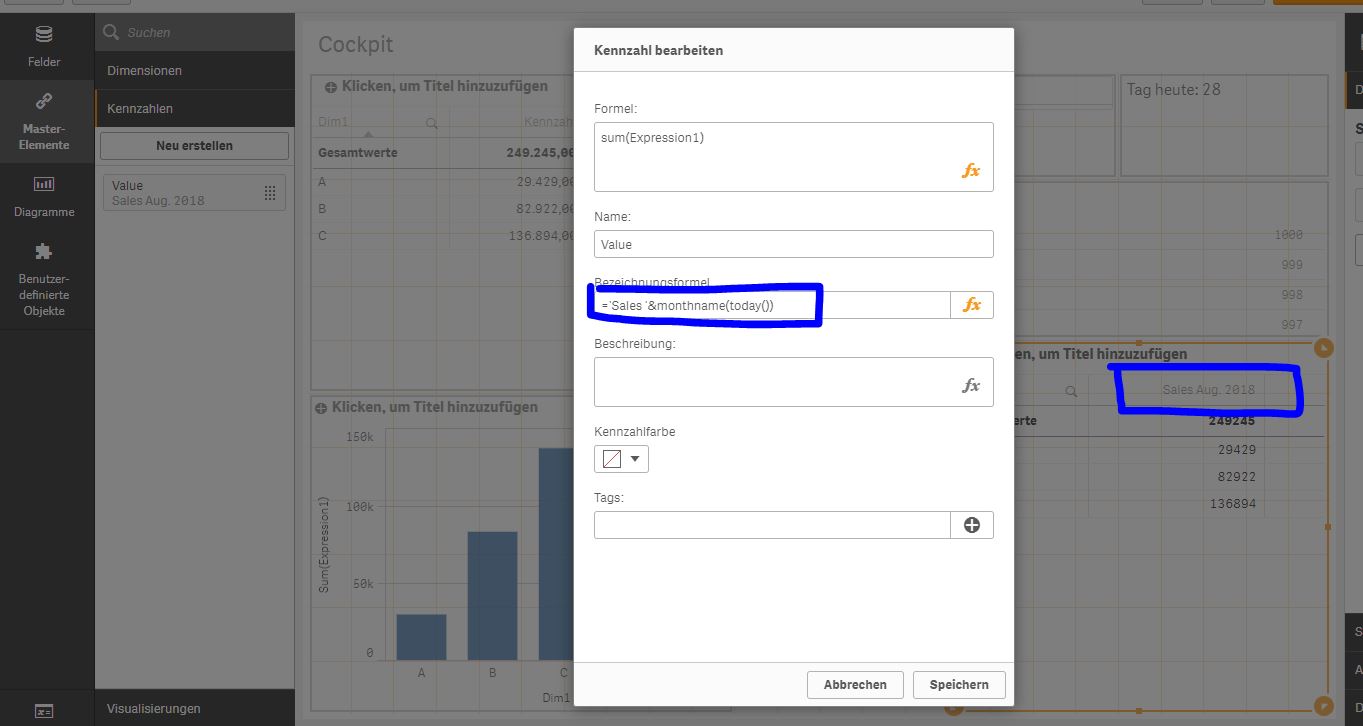The width and height of the screenshot is (1363, 726).
Task: Click the Sales Aug. 2018 column header
Action: pos(1208,390)
